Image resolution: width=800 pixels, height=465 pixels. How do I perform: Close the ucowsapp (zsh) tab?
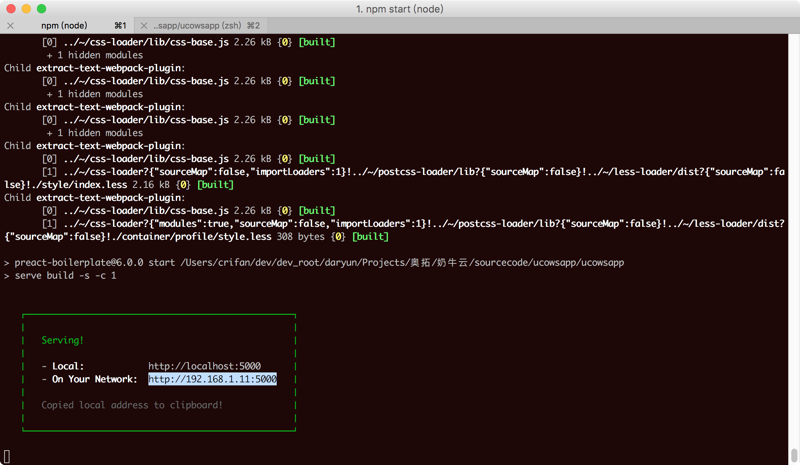[144, 25]
